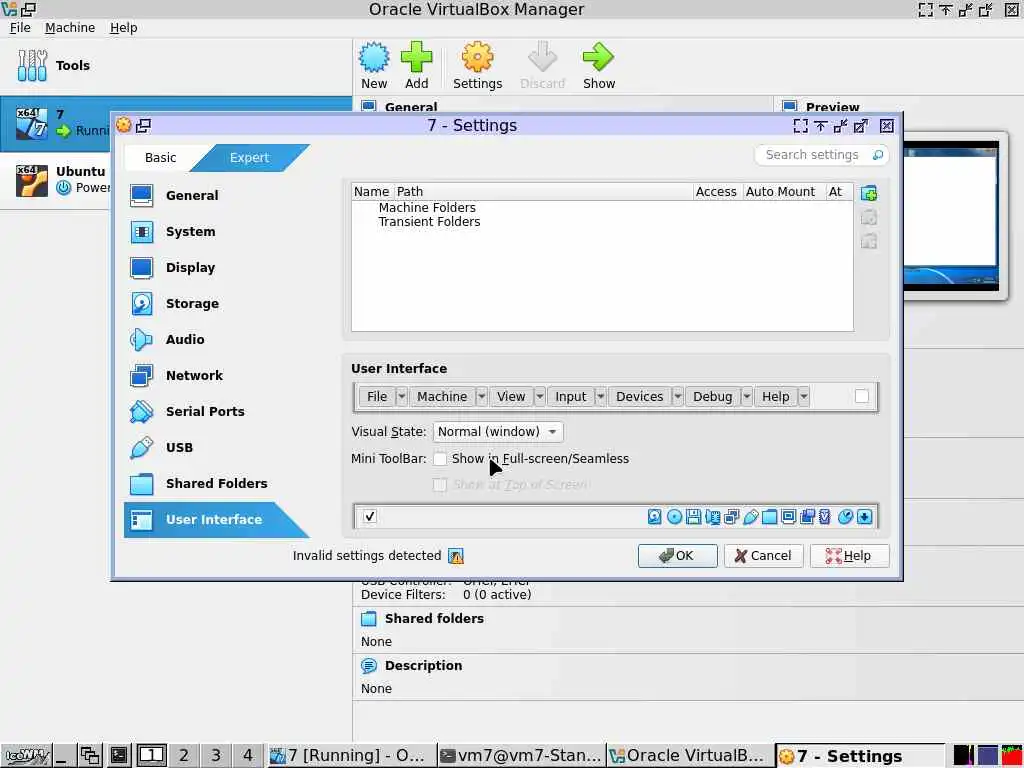Click the USB indicator in status bar editor
Image resolution: width=1024 pixels, height=768 pixels.
point(750,517)
